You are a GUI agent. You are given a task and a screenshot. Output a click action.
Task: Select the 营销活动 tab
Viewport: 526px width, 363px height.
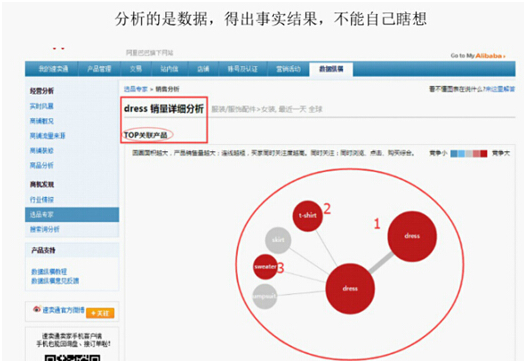(288, 69)
